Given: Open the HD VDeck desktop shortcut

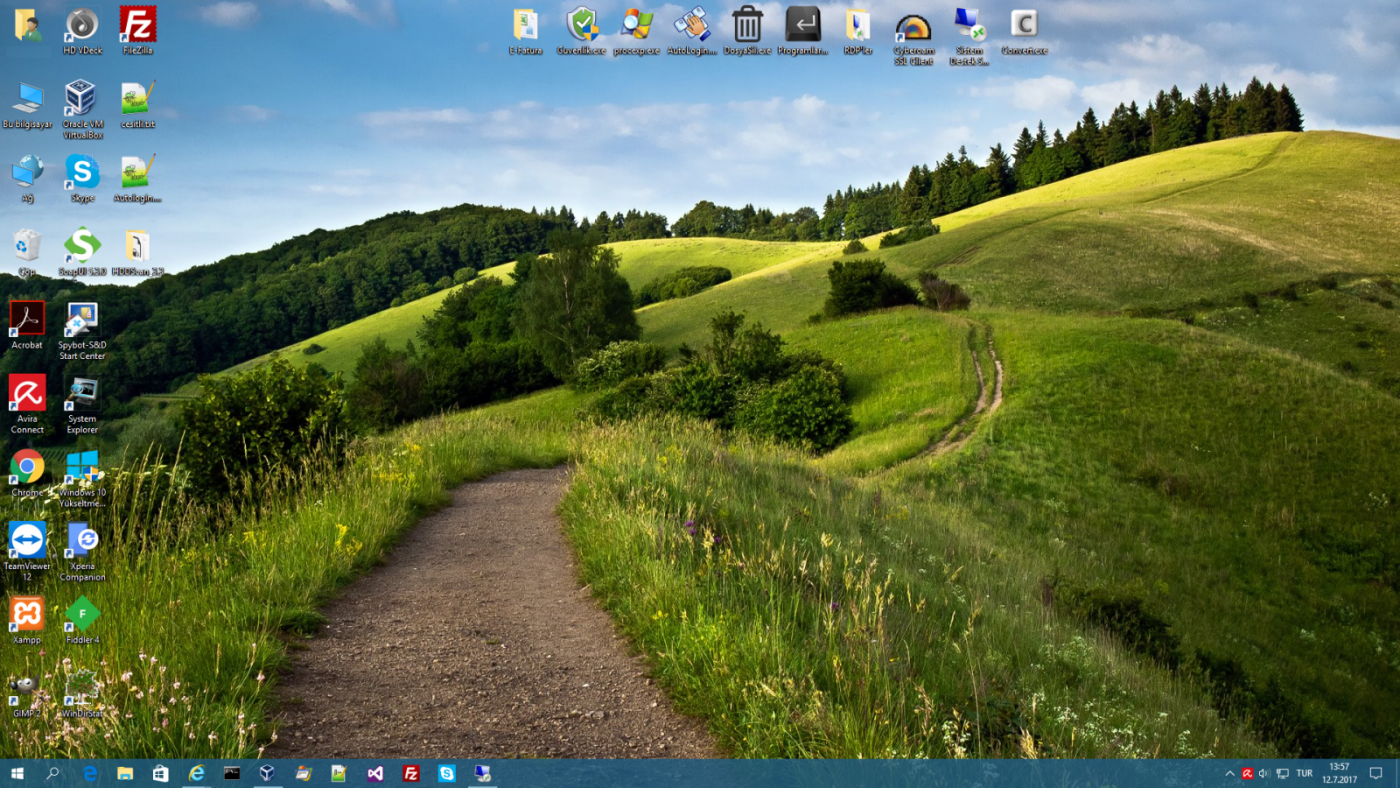Looking at the screenshot, I should point(82,30).
